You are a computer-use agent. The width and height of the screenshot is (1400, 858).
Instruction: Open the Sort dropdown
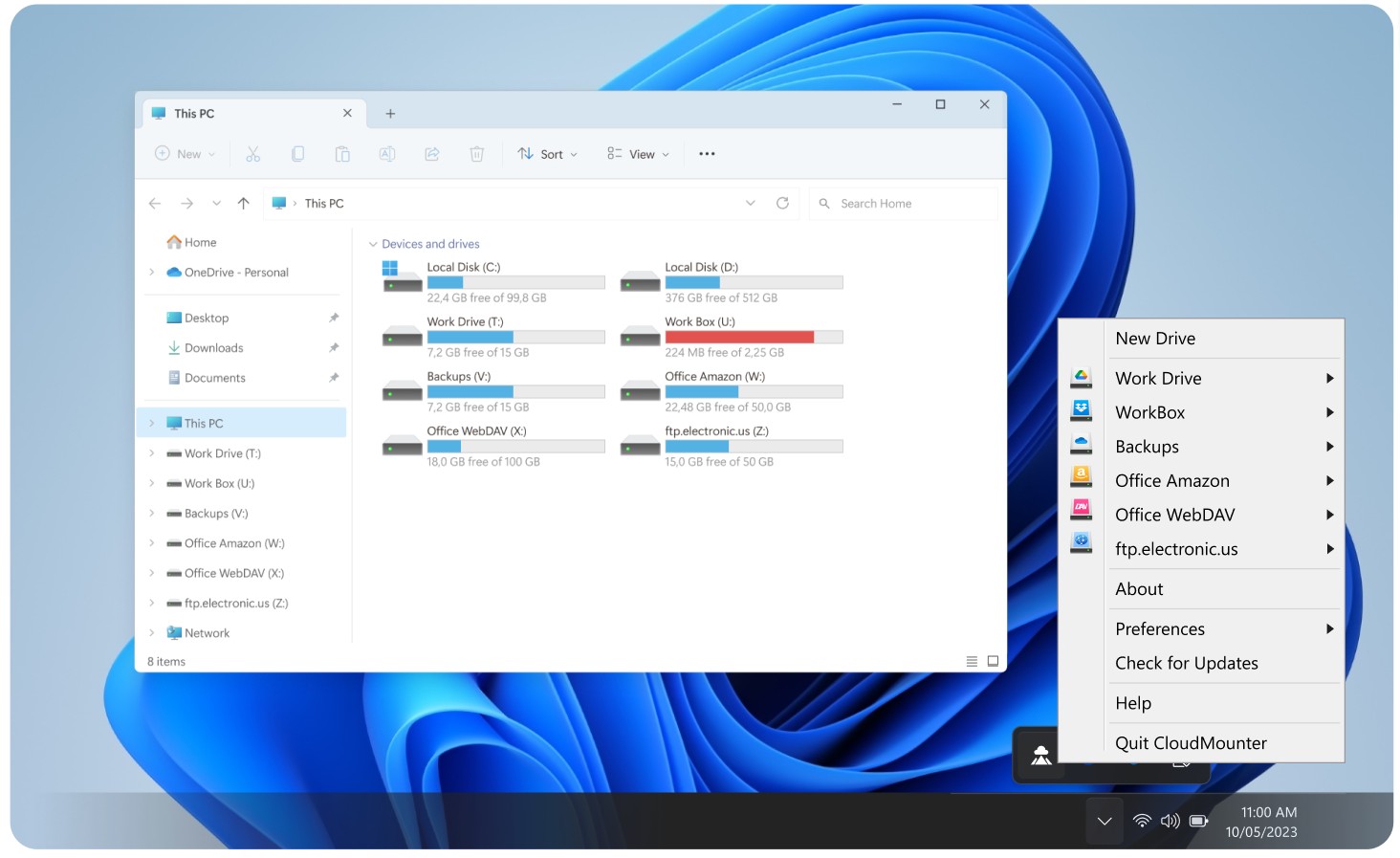click(546, 153)
